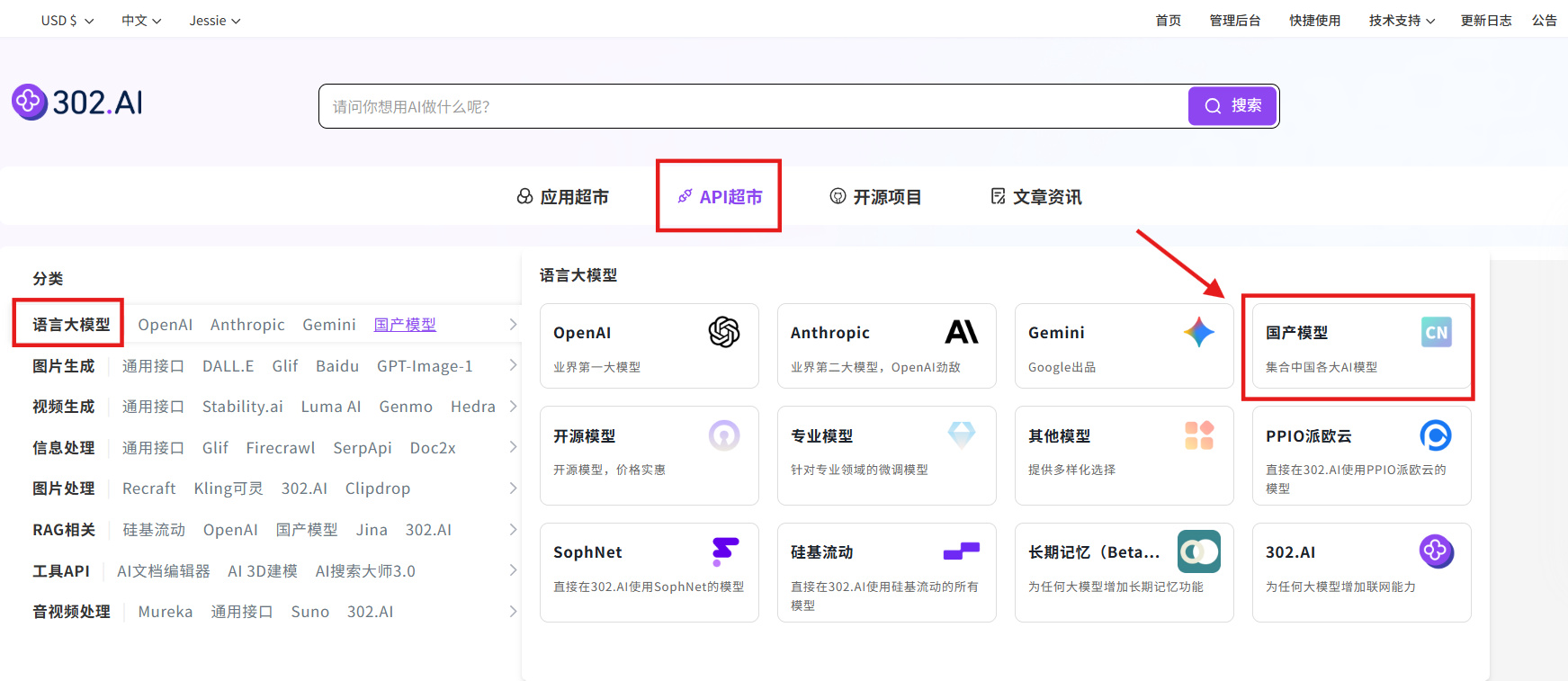Image resolution: width=1568 pixels, height=681 pixels.
Task: Click Gemini link in category row
Action: point(329,325)
